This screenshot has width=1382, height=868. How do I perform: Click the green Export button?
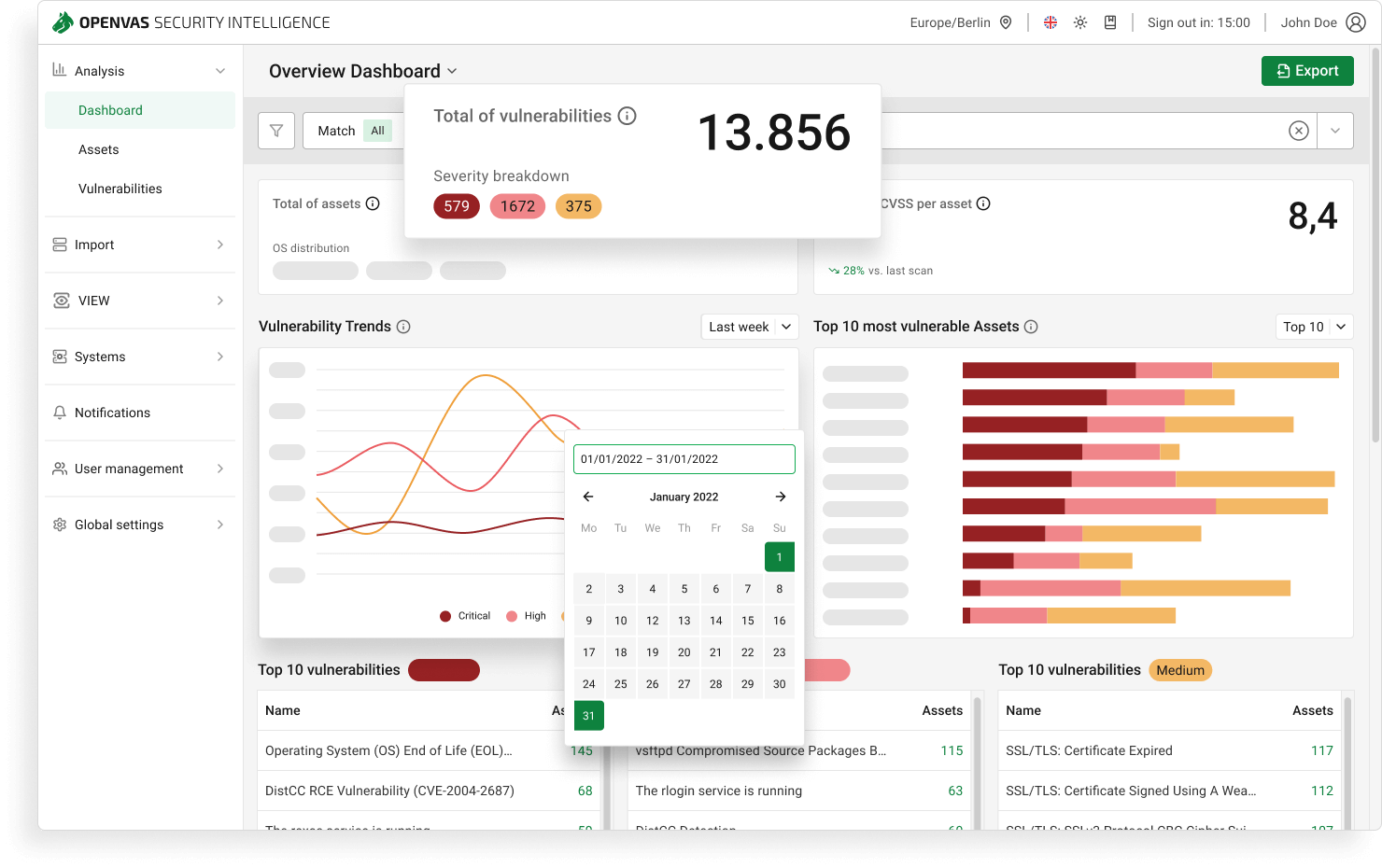[x=1307, y=70]
